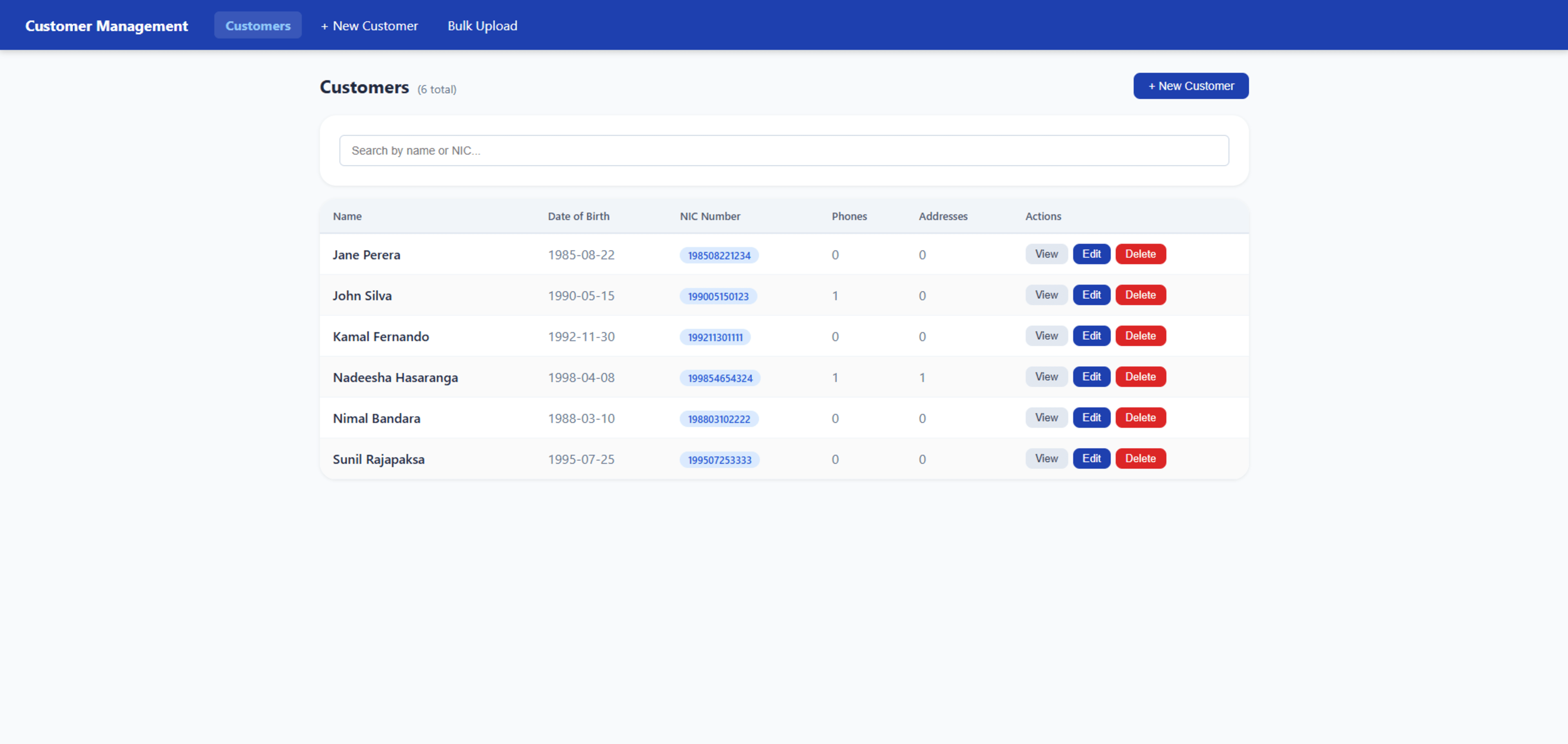Delete Nimal Bandara's entry
The height and width of the screenshot is (744, 1568).
(x=1140, y=417)
